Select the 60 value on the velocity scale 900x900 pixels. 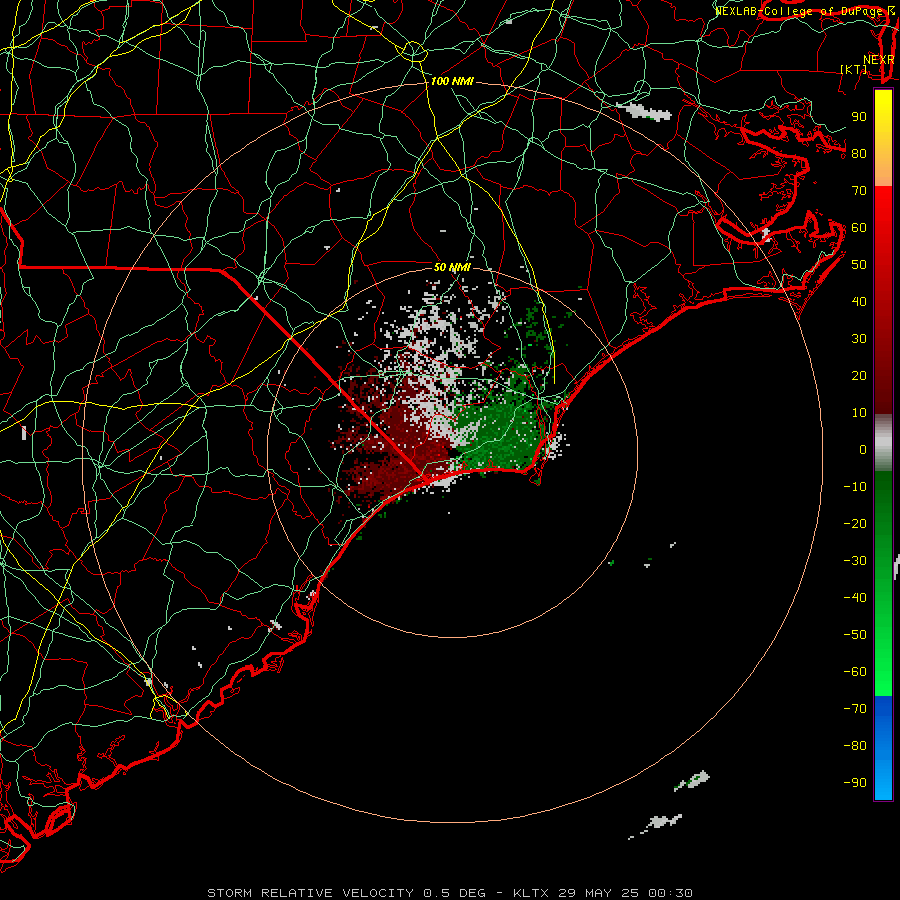[859, 227]
